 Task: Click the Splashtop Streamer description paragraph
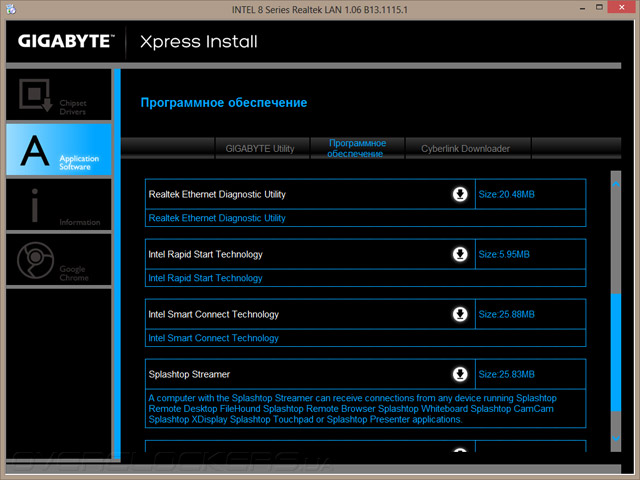tap(353, 409)
